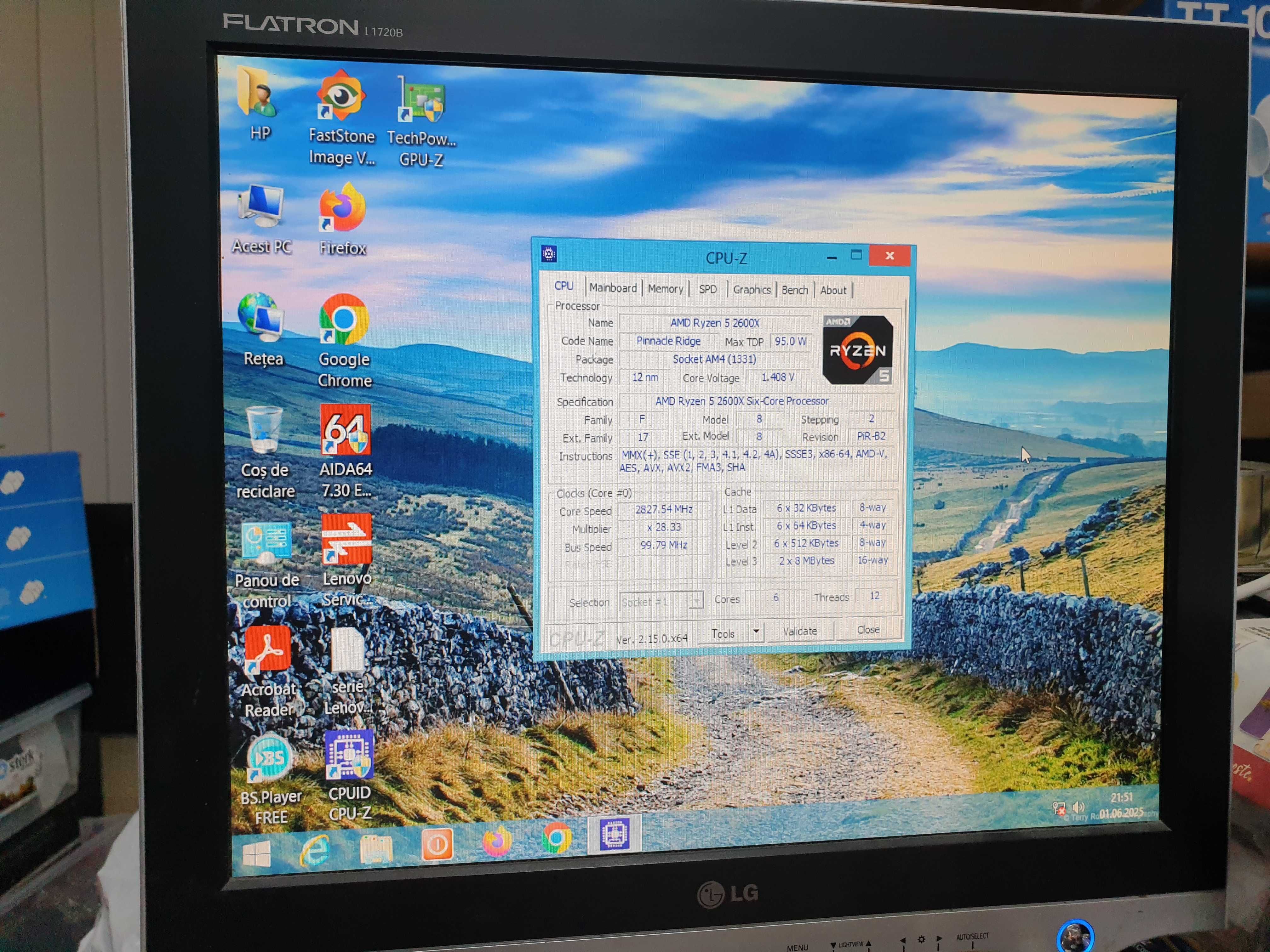Image resolution: width=1270 pixels, height=952 pixels.
Task: Maximize the CPU-Z window
Action: click(x=856, y=255)
